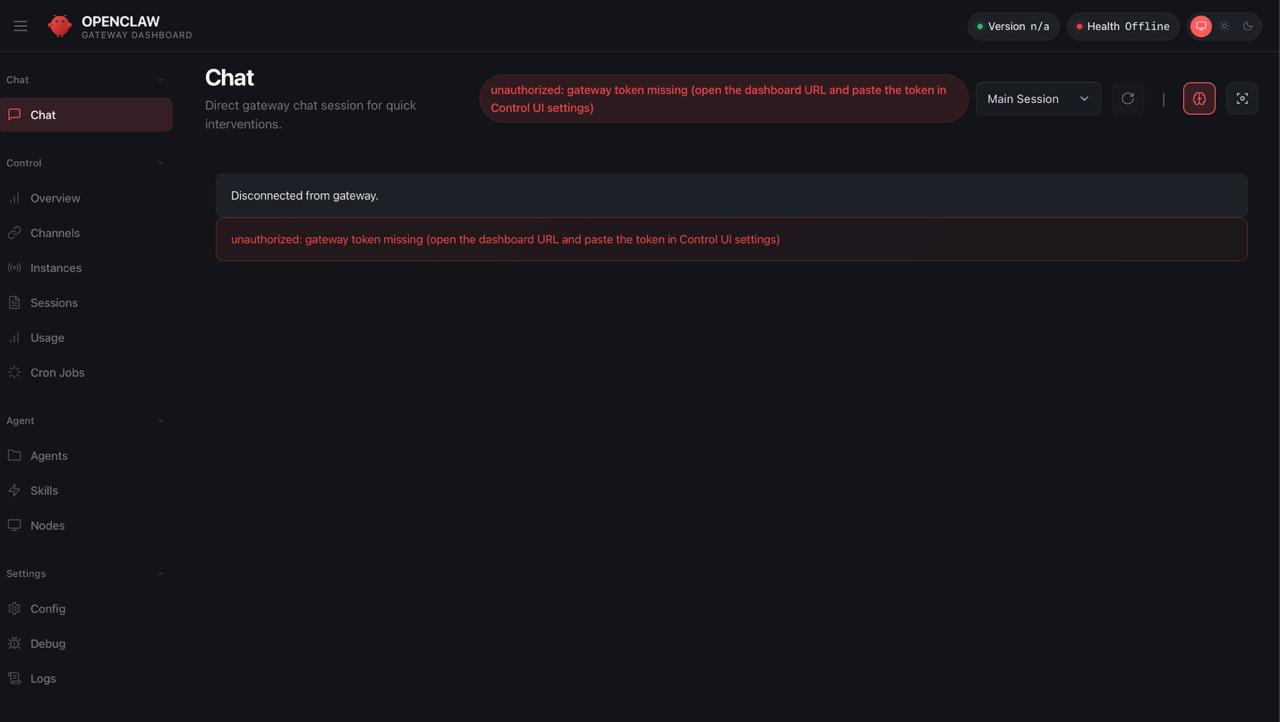The width and height of the screenshot is (1280, 722).
Task: Open the Skills page in the sidebar
Action: 44,491
